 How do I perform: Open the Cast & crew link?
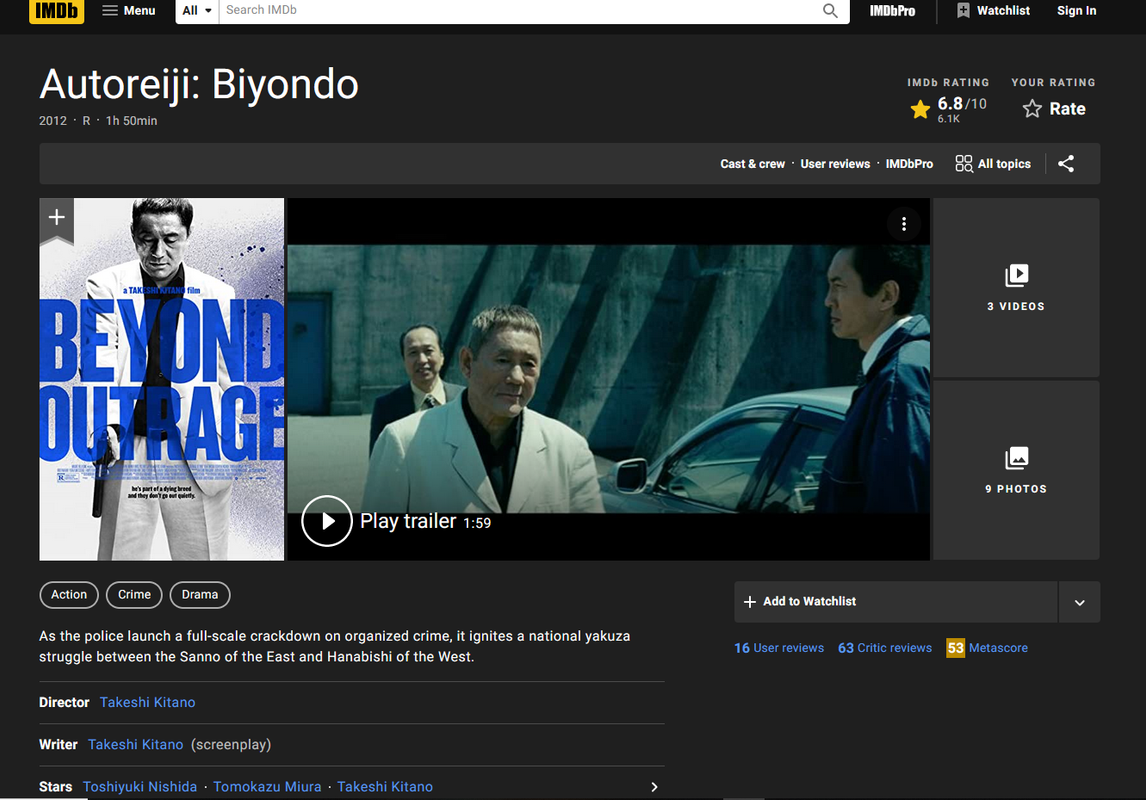coord(752,164)
